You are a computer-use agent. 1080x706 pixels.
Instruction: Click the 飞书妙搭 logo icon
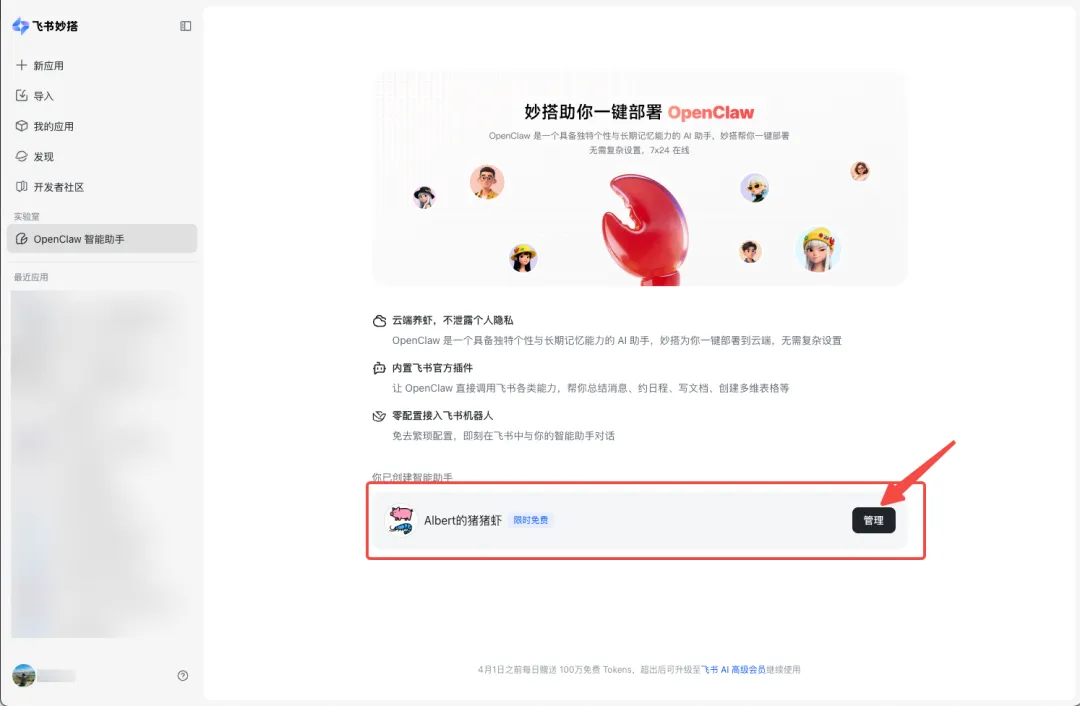pyautogui.click(x=21, y=26)
